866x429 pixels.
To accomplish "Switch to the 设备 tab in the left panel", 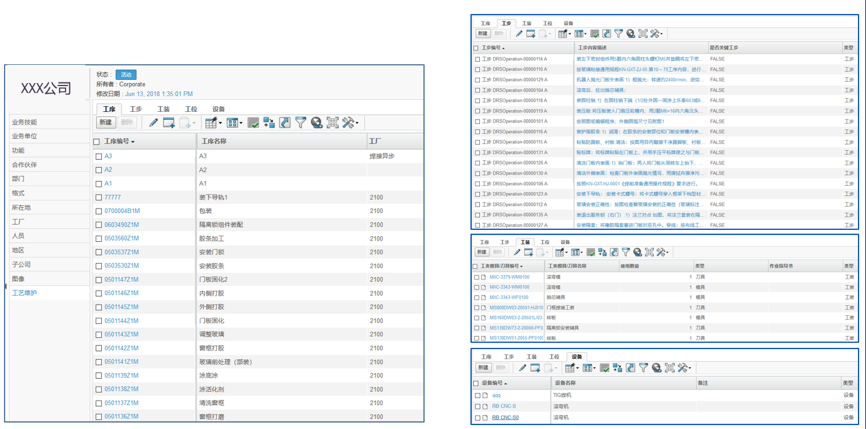I will click(x=219, y=109).
